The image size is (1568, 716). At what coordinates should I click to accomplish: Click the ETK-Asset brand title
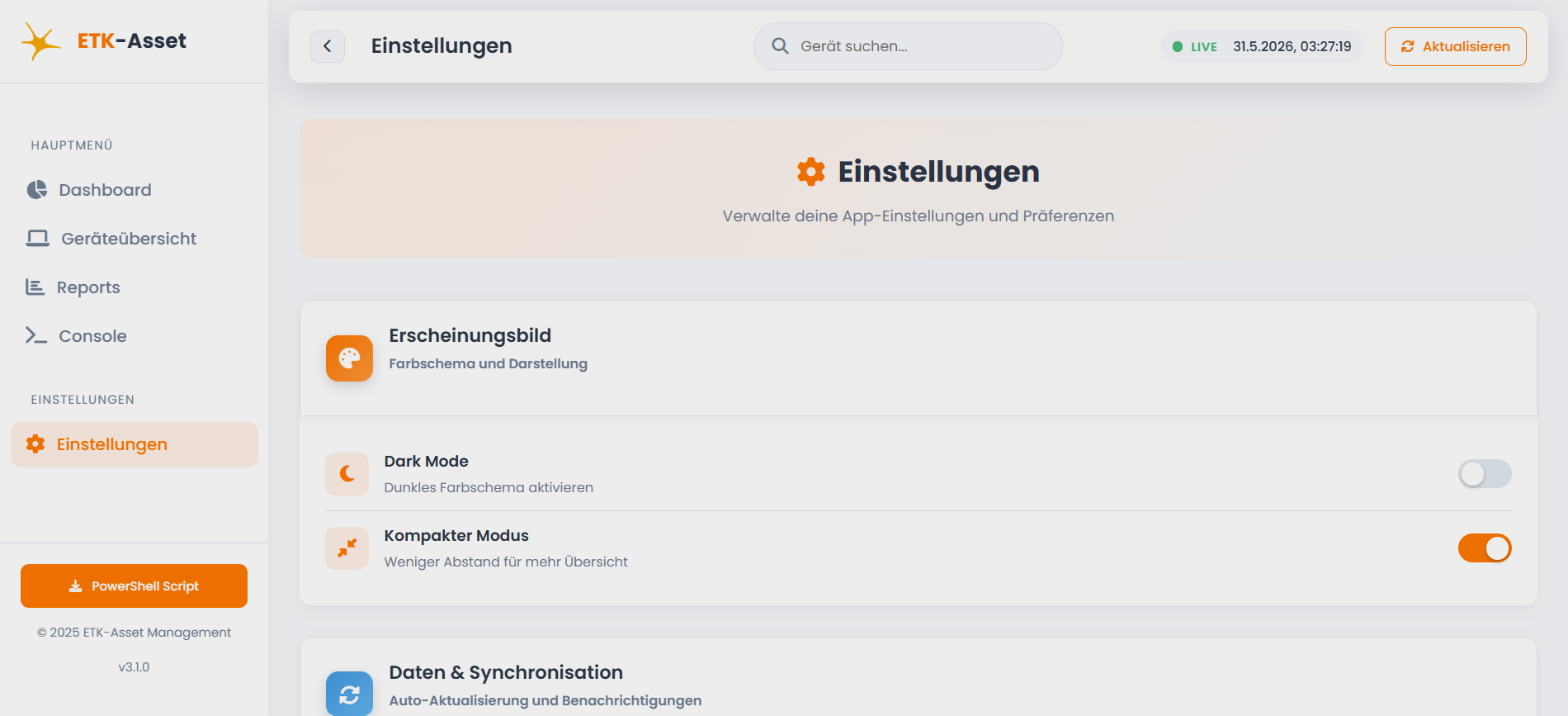132,40
